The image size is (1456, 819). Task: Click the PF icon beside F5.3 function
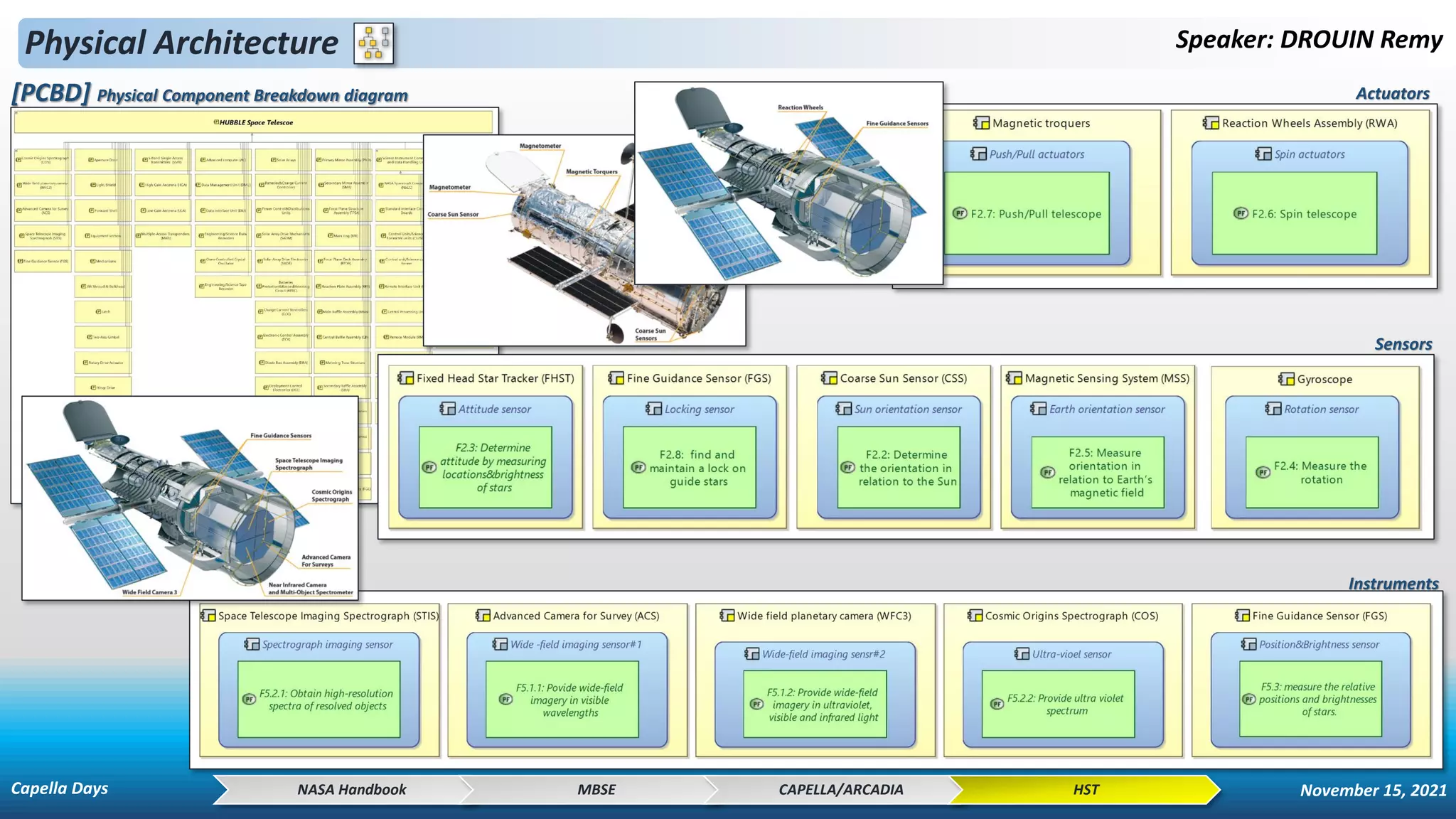click(1248, 699)
